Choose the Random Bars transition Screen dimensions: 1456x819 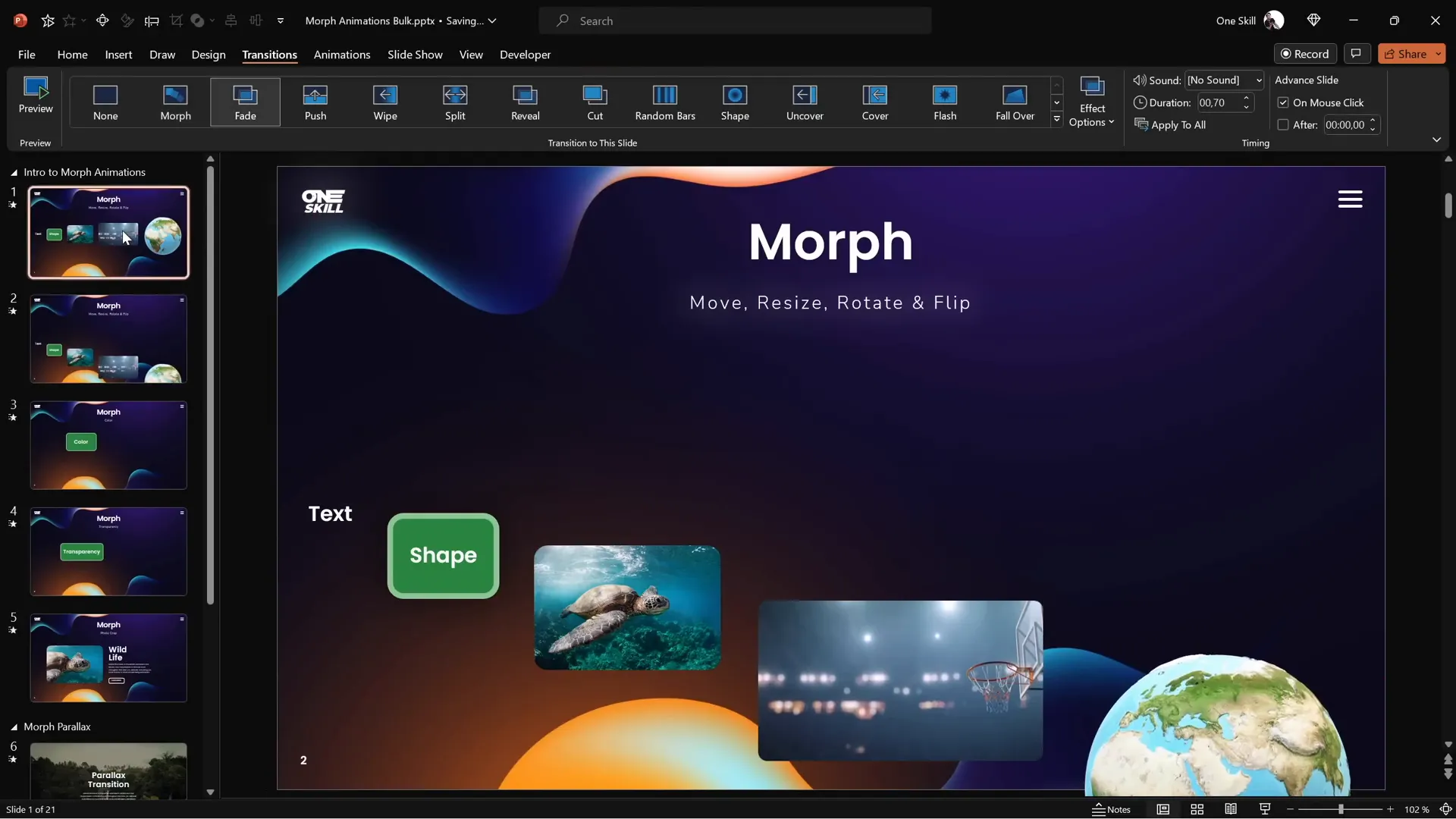(665, 102)
